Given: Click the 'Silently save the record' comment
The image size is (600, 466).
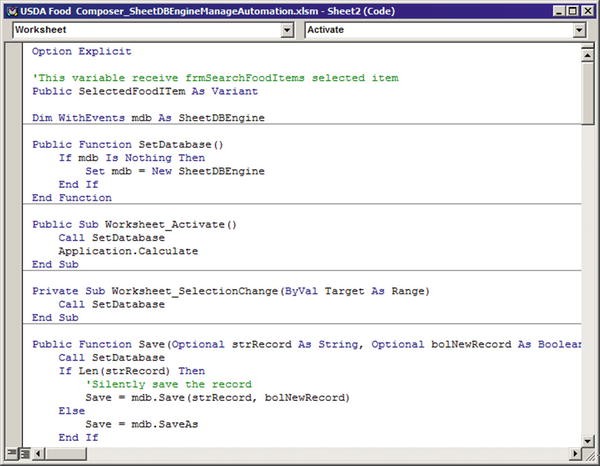Looking at the screenshot, I should coord(168,384).
